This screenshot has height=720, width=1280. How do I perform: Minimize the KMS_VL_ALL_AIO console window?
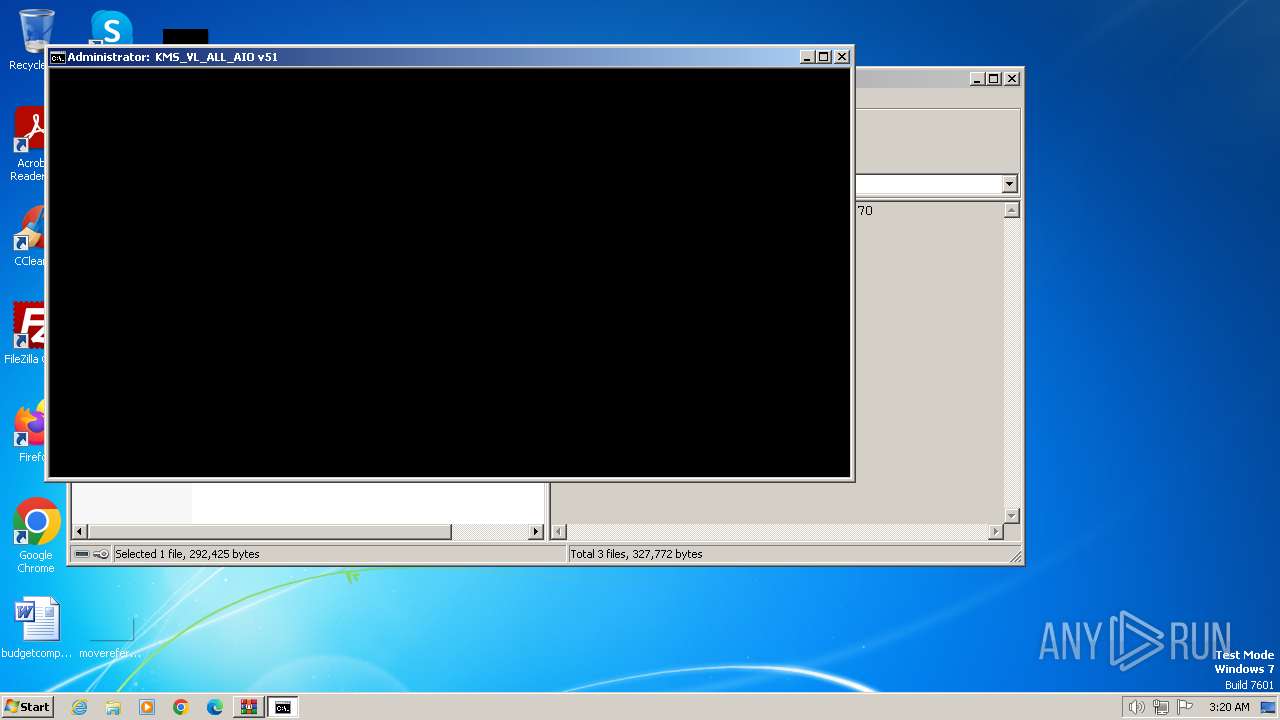coord(807,57)
